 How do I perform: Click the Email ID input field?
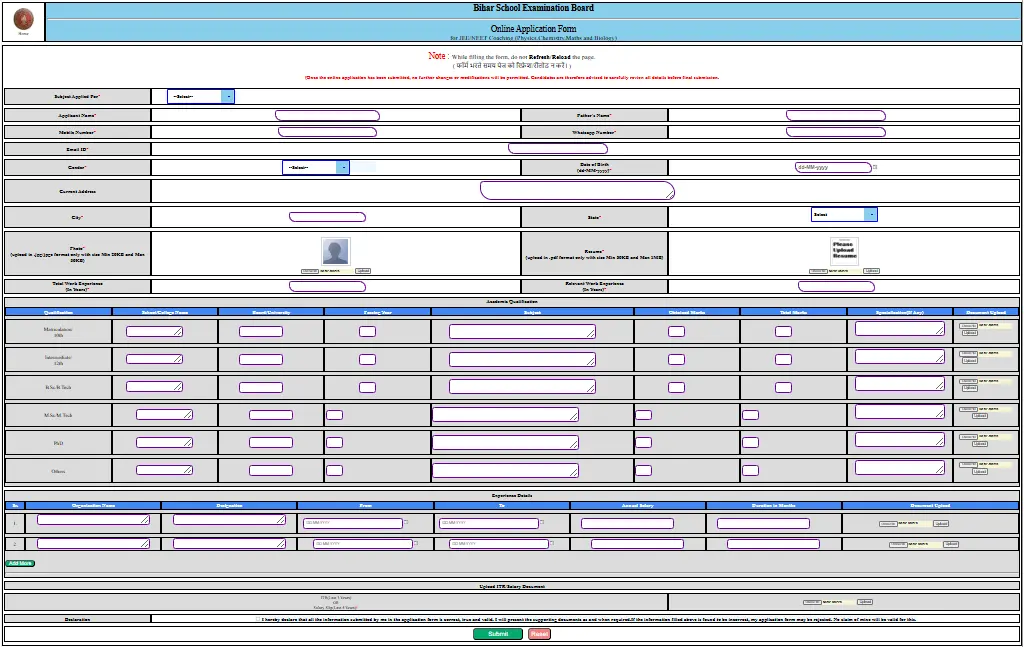[x=558, y=149]
